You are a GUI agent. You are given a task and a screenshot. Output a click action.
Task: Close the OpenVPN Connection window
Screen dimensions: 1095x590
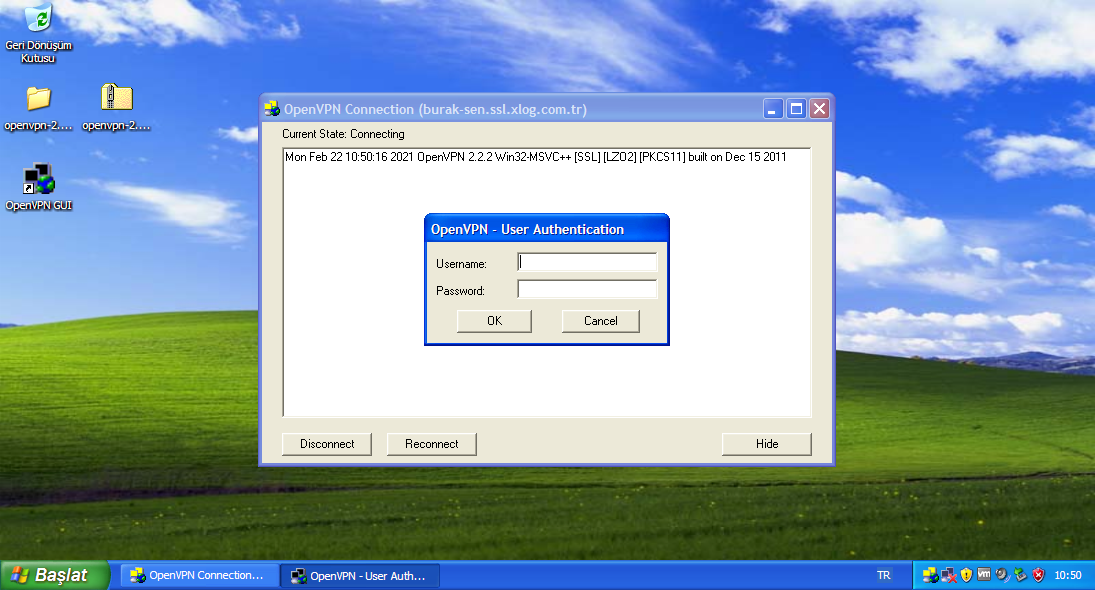[x=820, y=109]
